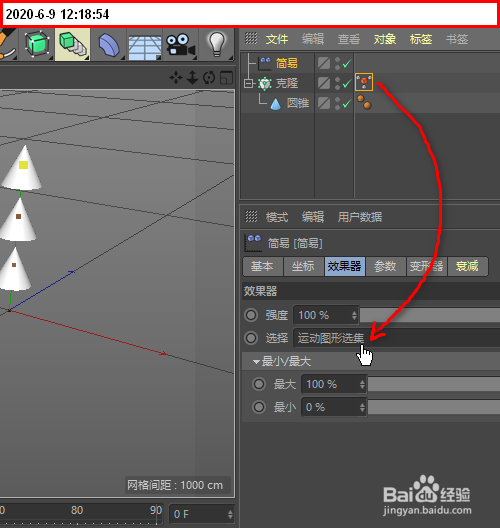Image resolution: width=500 pixels, height=528 pixels.
Task: Collapse the 最小/最大 section
Action: pos(256,362)
